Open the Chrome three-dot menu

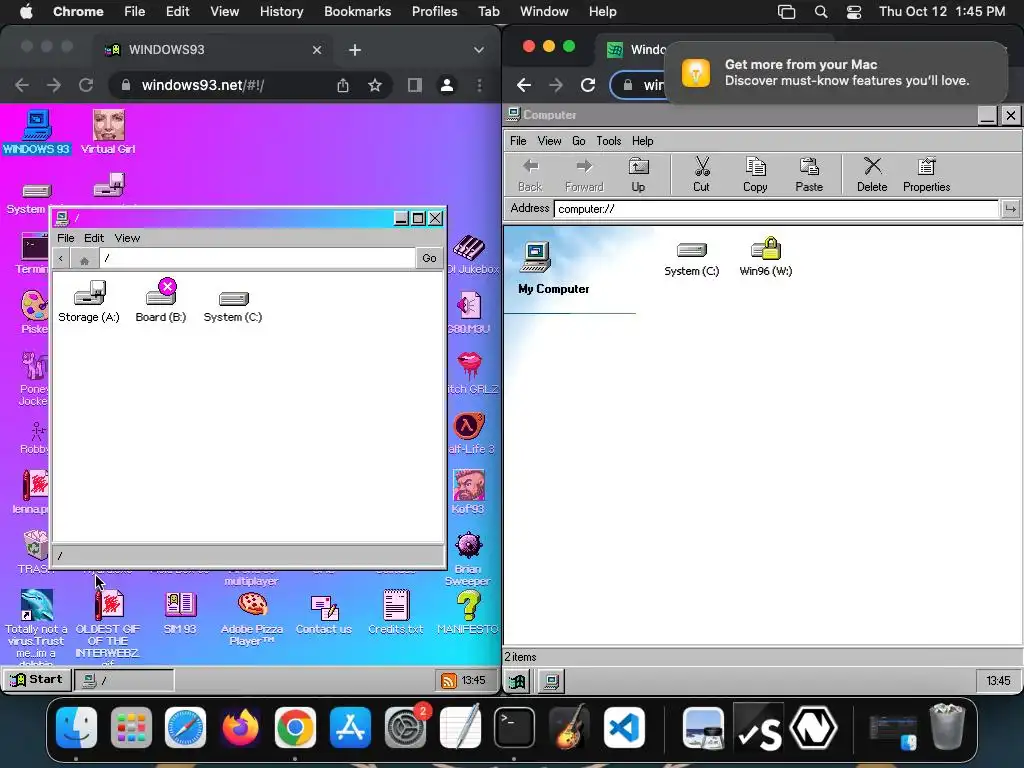pos(480,85)
